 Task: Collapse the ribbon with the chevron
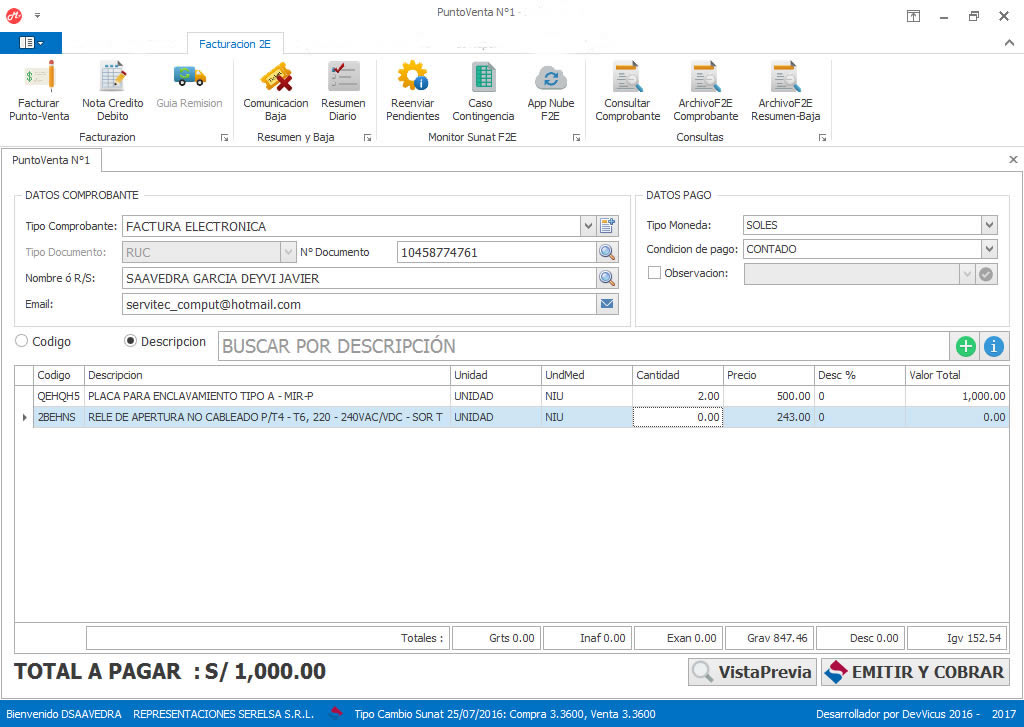click(x=1009, y=43)
